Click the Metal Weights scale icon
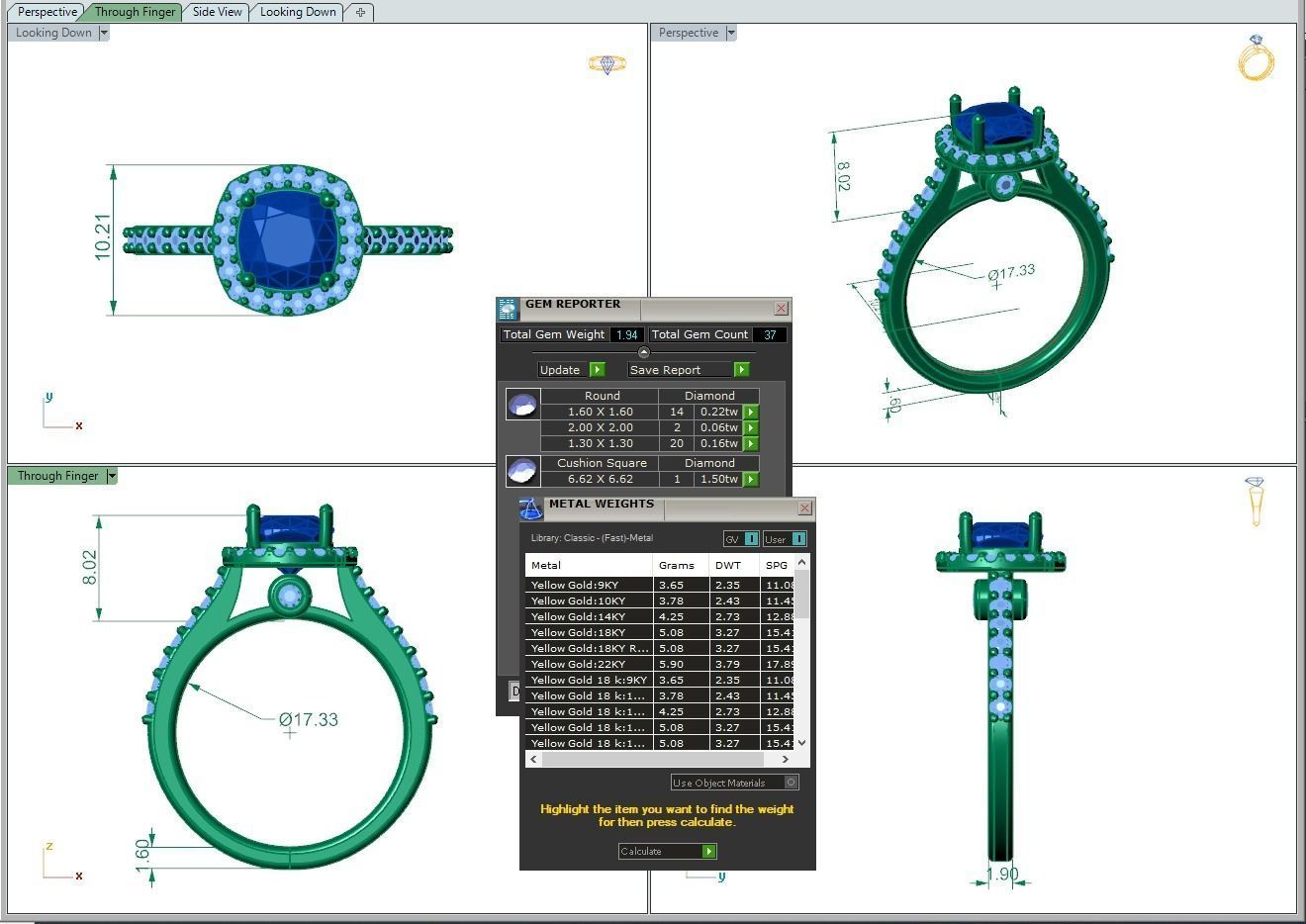The image size is (1306, 924). click(531, 508)
